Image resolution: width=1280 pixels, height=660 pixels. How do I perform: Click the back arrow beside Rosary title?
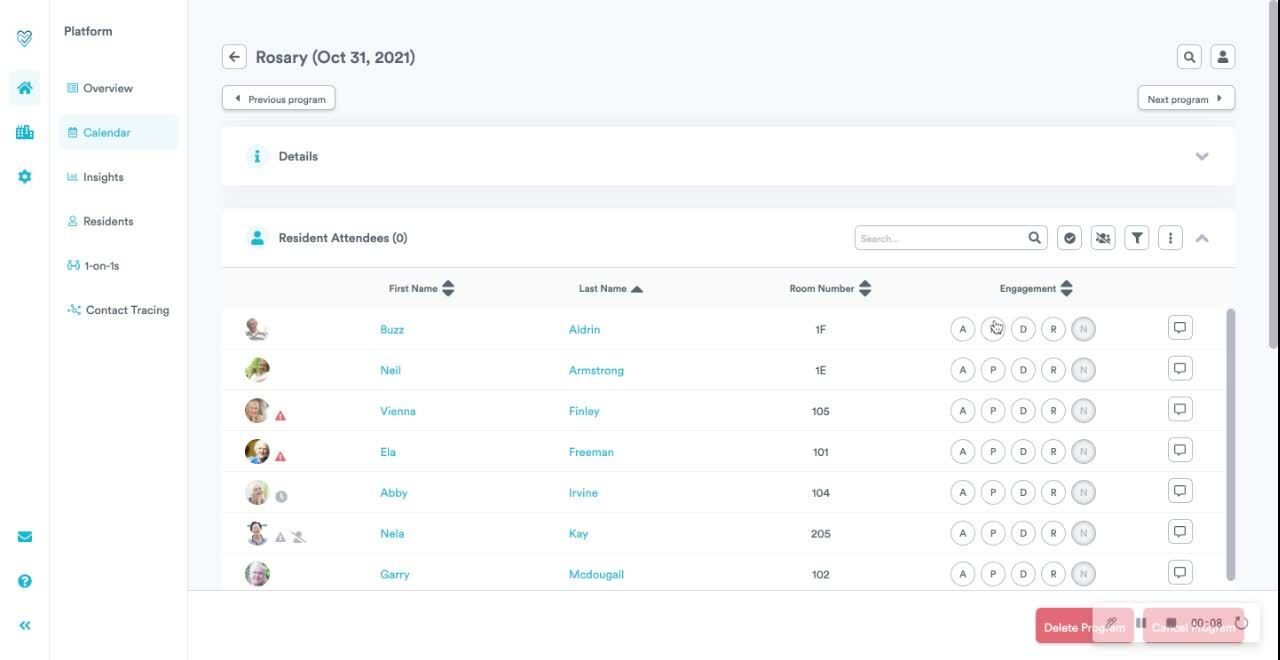234,57
